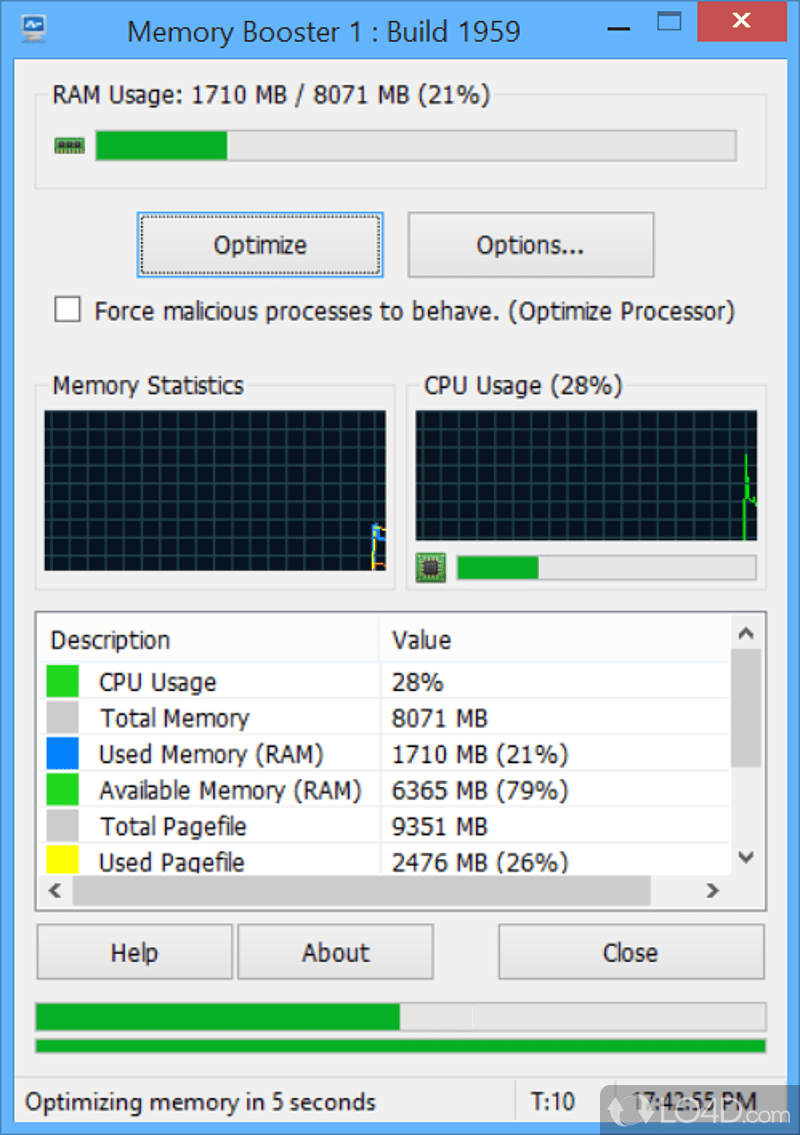This screenshot has width=800, height=1135.
Task: Select the green CPU Usage color swatch
Action: point(62,682)
